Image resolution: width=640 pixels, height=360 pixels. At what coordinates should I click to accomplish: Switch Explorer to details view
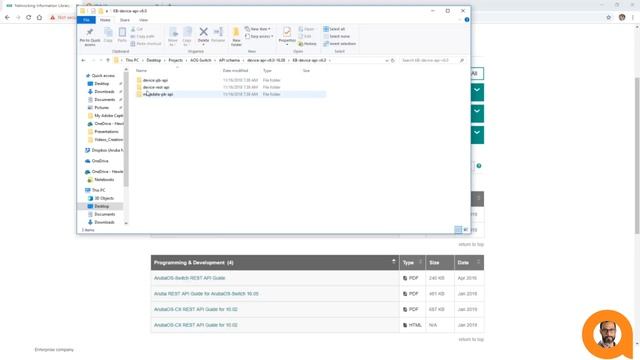click(458, 230)
